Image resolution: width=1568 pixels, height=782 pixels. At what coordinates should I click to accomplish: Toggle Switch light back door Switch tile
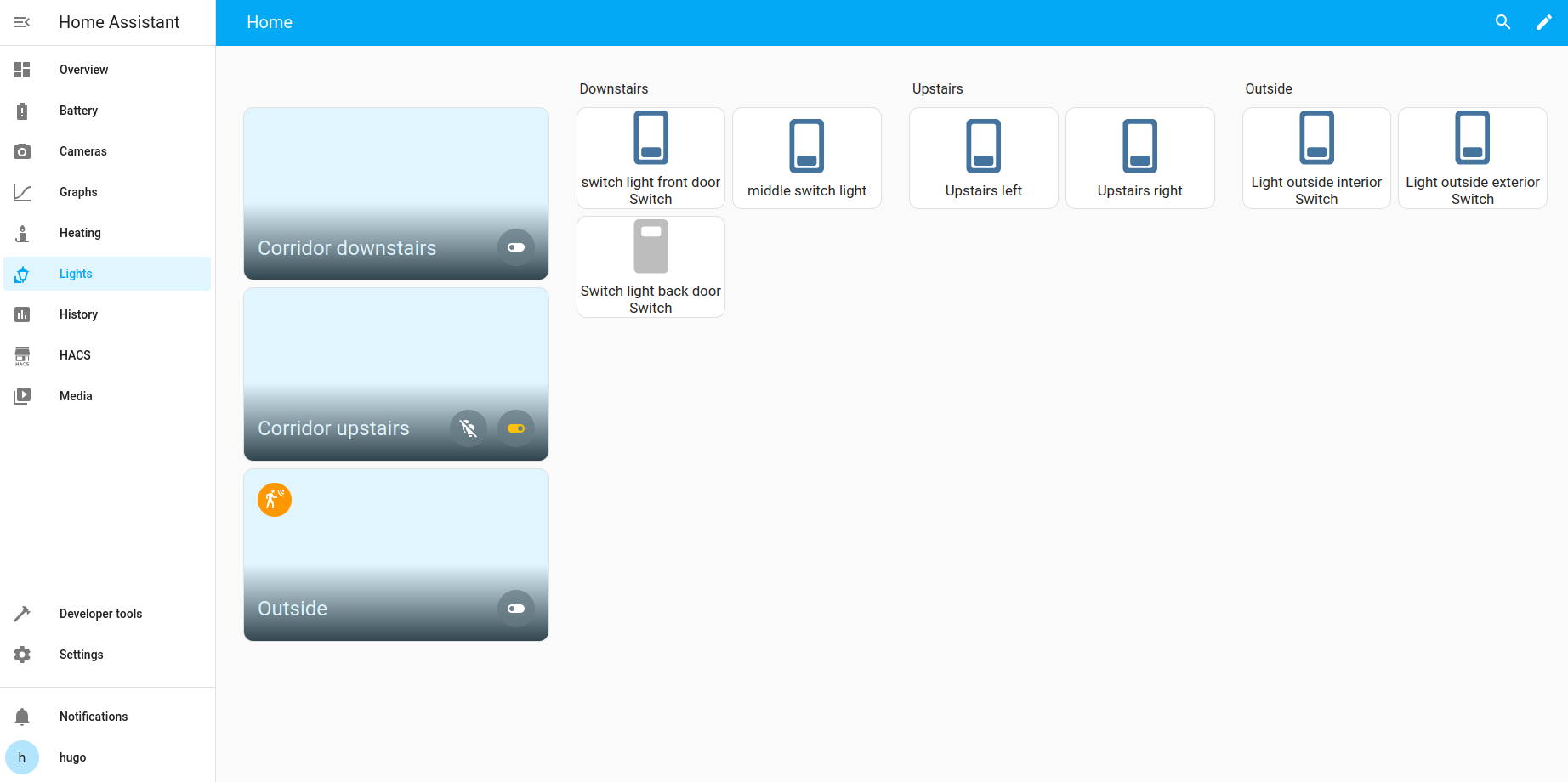point(650,266)
